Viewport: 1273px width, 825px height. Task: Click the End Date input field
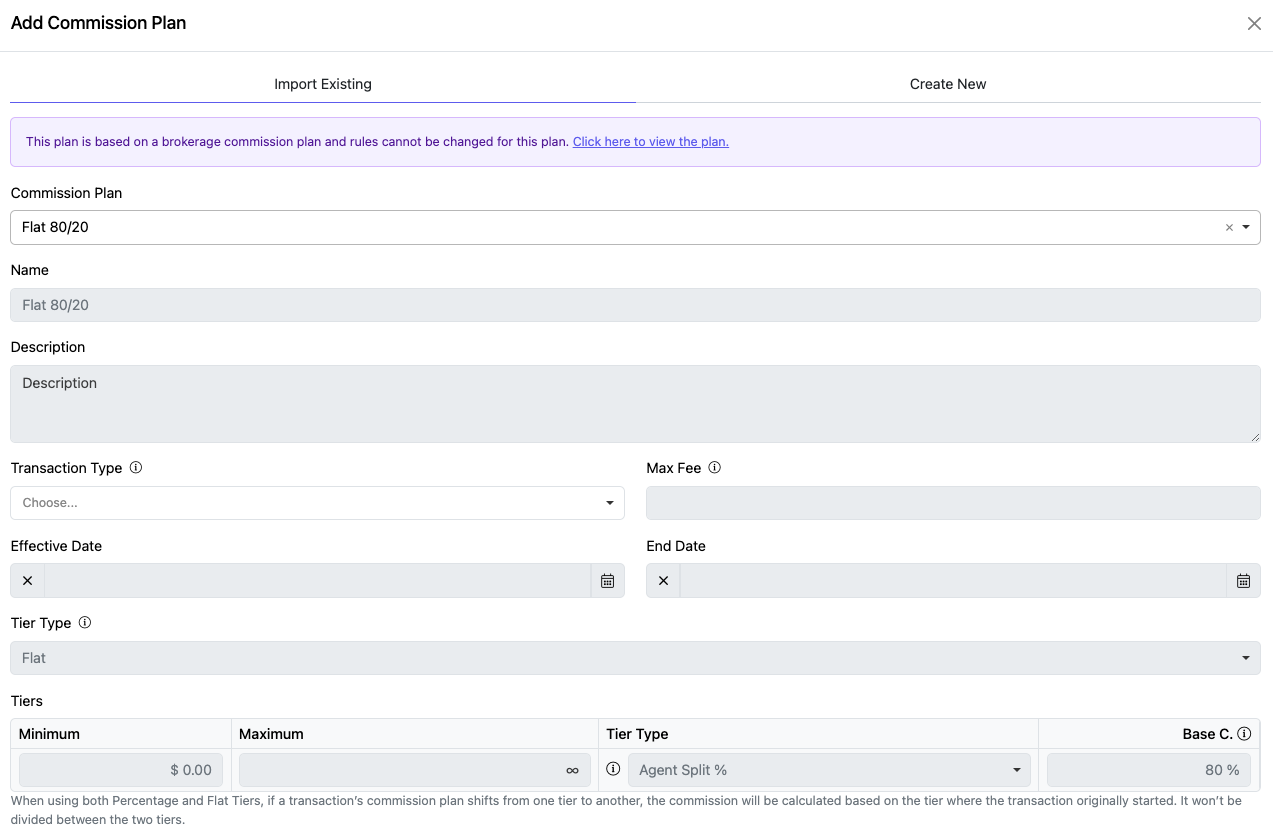[953, 581]
